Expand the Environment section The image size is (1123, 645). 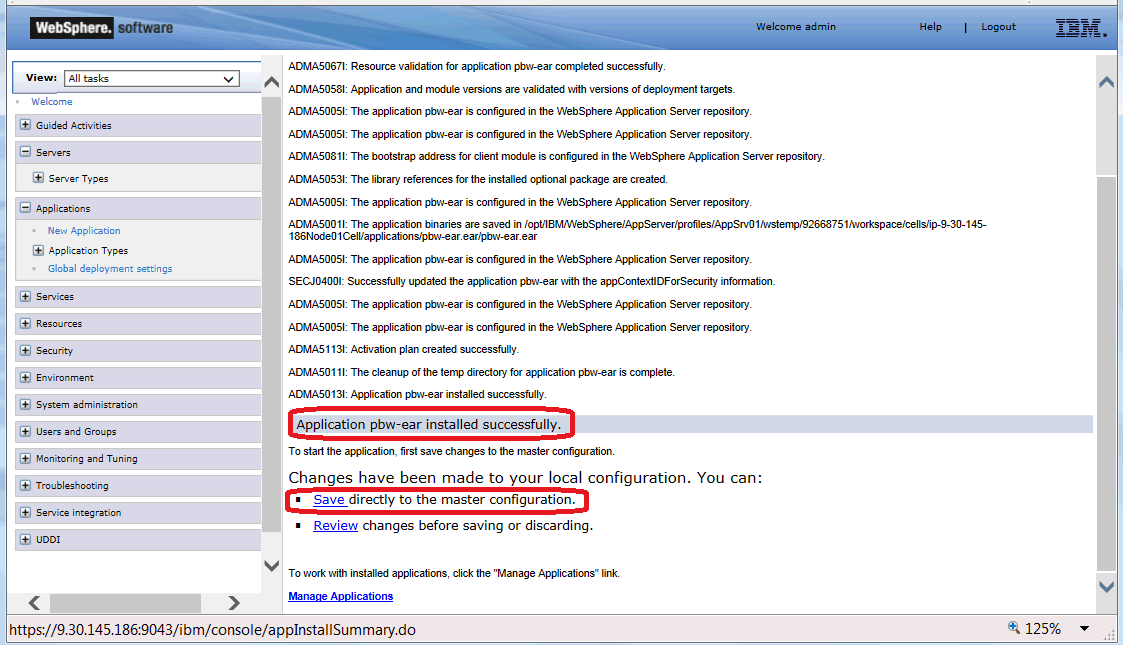pyautogui.click(x=26, y=377)
